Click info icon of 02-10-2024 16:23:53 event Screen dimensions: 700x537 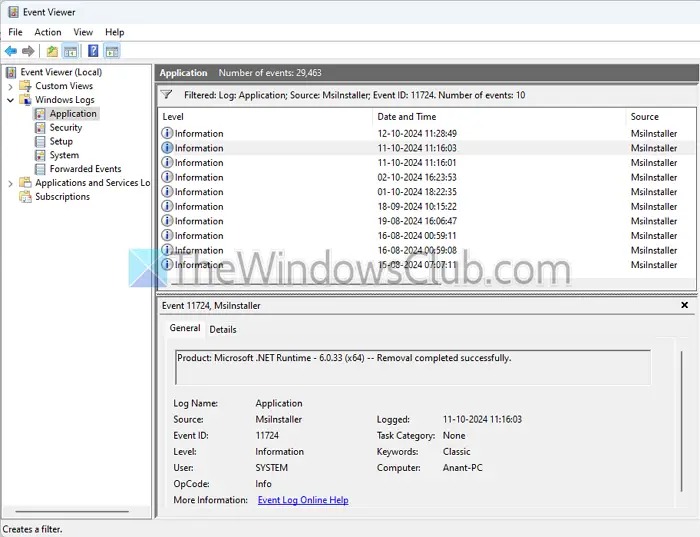coord(167,177)
